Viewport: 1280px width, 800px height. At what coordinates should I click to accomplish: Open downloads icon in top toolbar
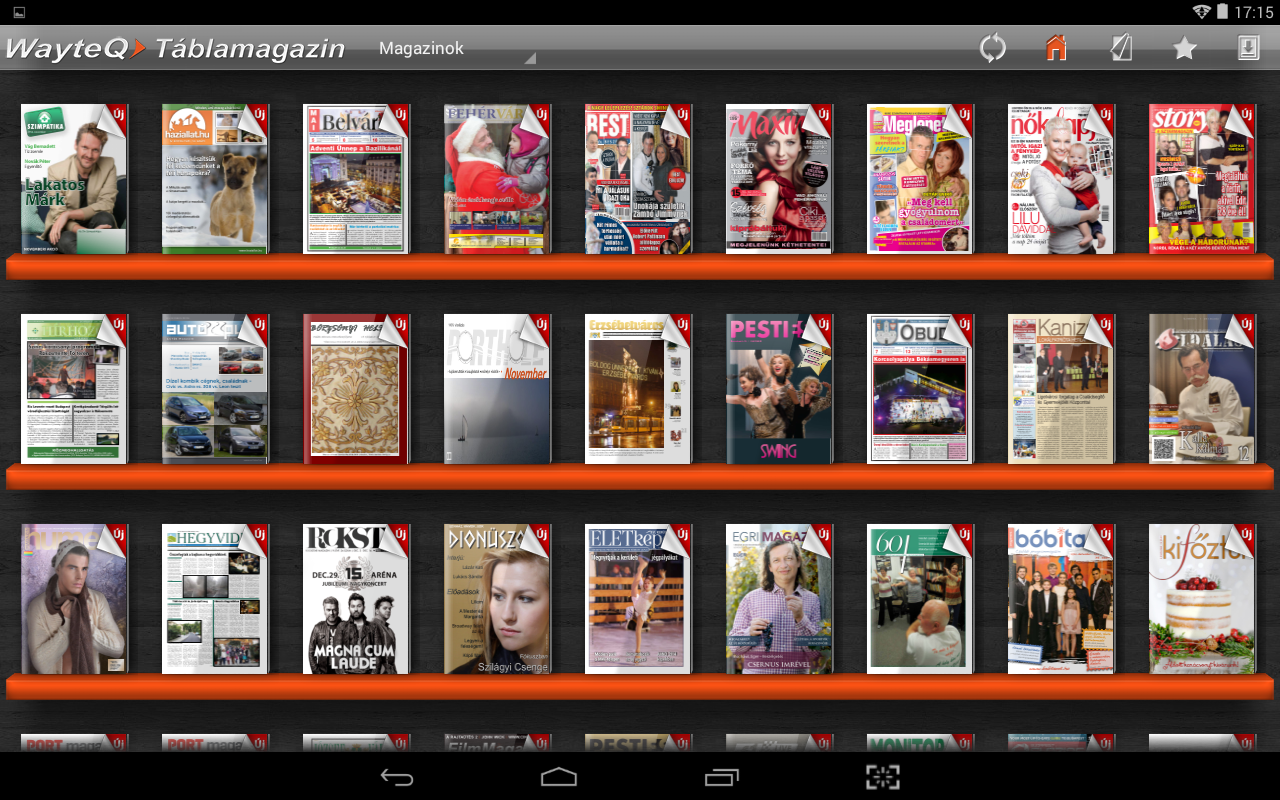[x=1248, y=48]
